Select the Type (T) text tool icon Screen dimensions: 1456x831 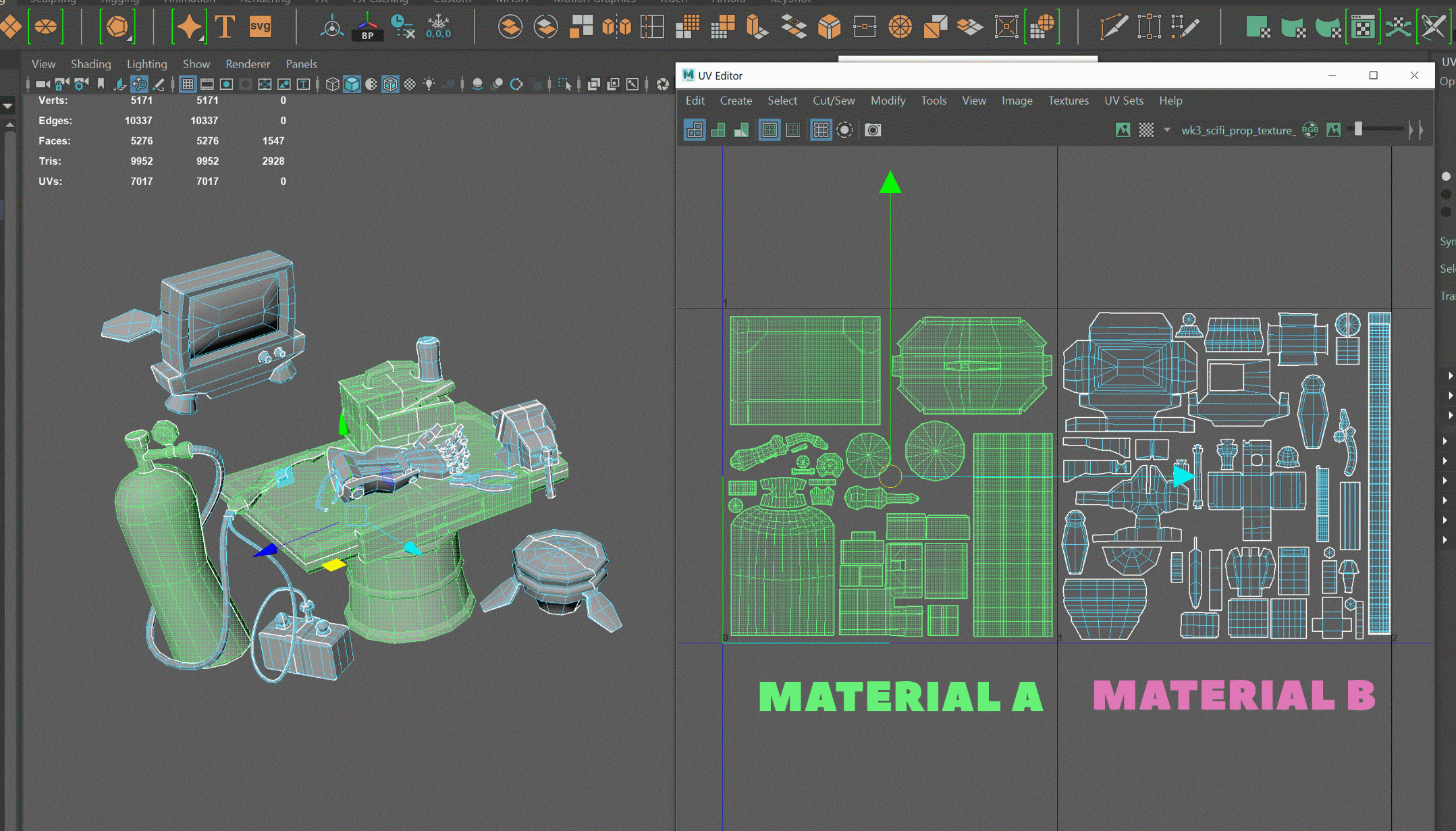tap(225, 27)
